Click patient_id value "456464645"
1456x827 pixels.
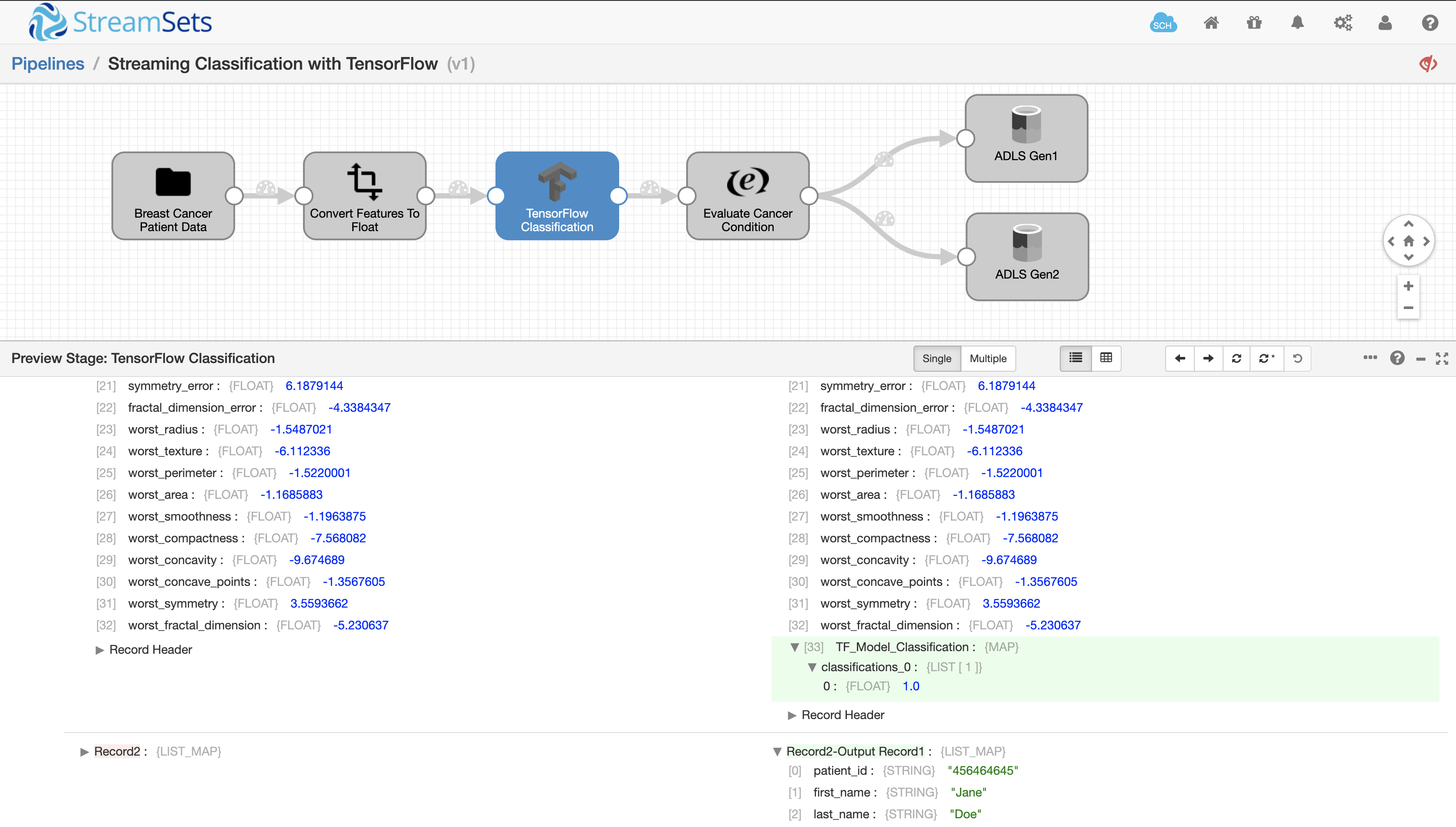tap(983, 771)
